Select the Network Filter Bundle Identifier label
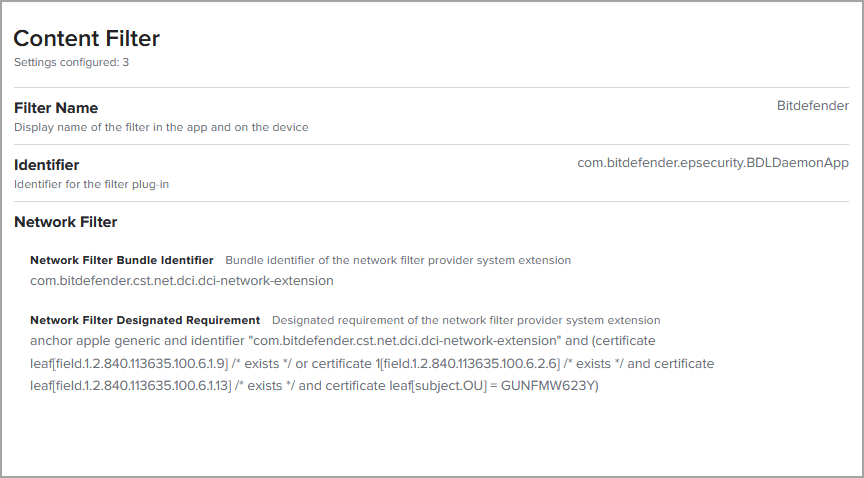The image size is (864, 478). click(122, 260)
